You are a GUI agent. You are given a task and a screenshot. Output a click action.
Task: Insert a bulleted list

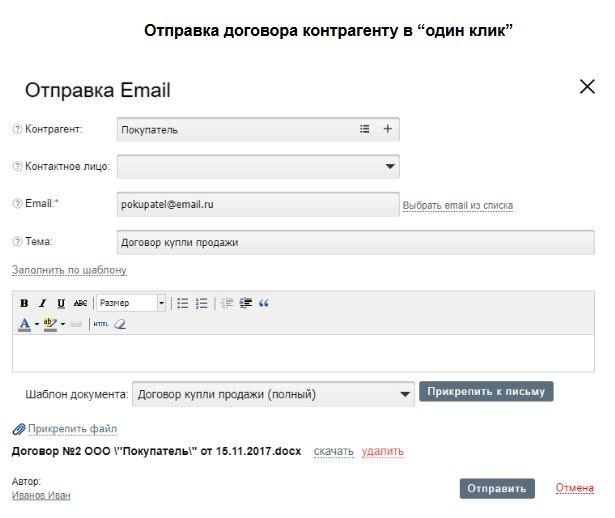183,303
